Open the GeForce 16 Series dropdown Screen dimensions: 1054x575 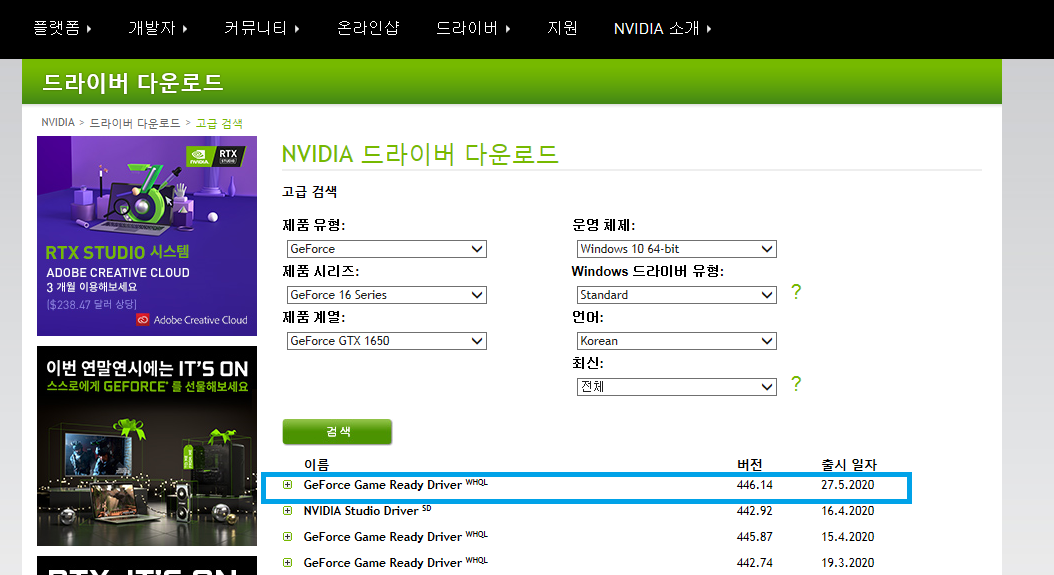387,295
